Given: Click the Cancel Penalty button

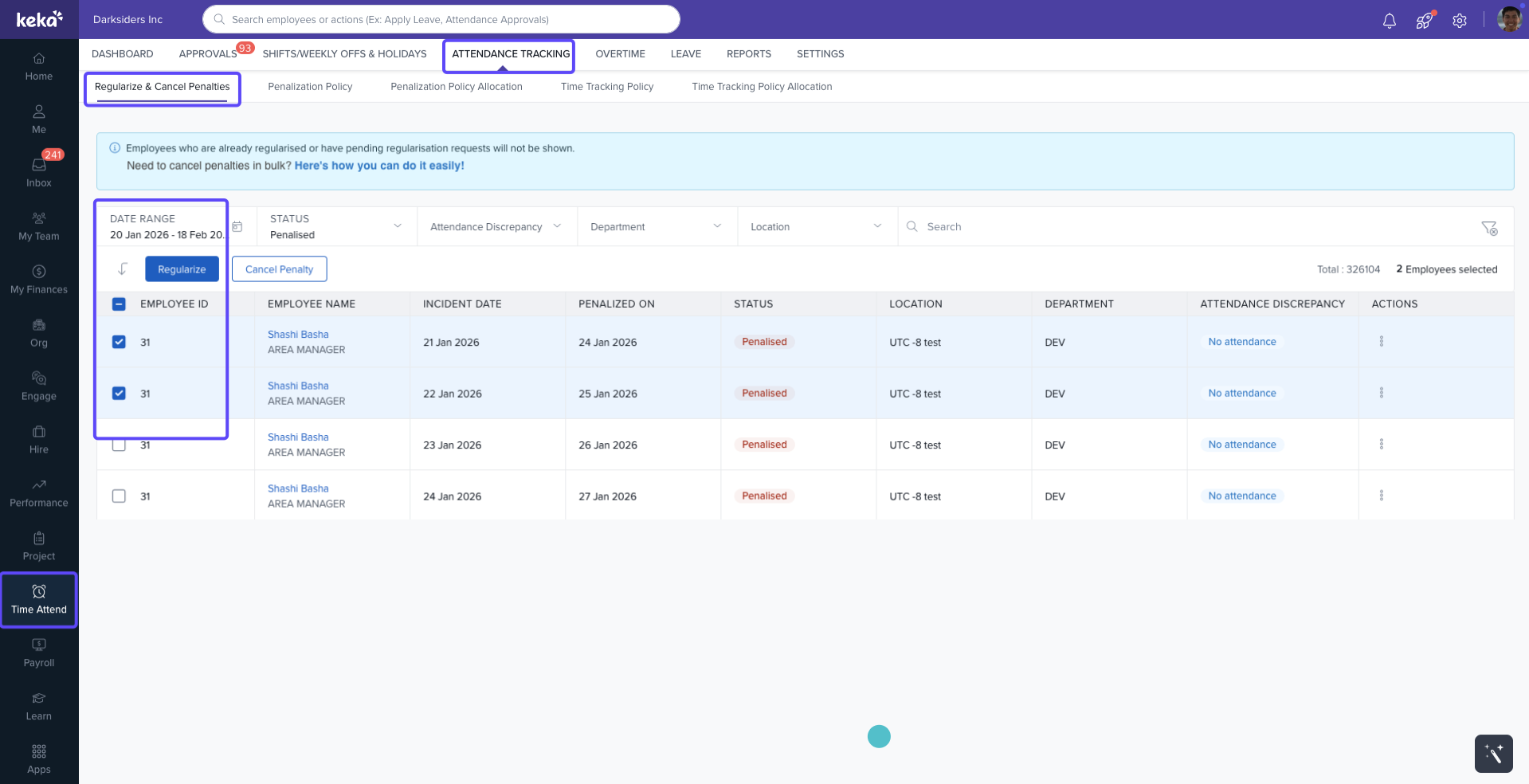Looking at the screenshot, I should [279, 269].
